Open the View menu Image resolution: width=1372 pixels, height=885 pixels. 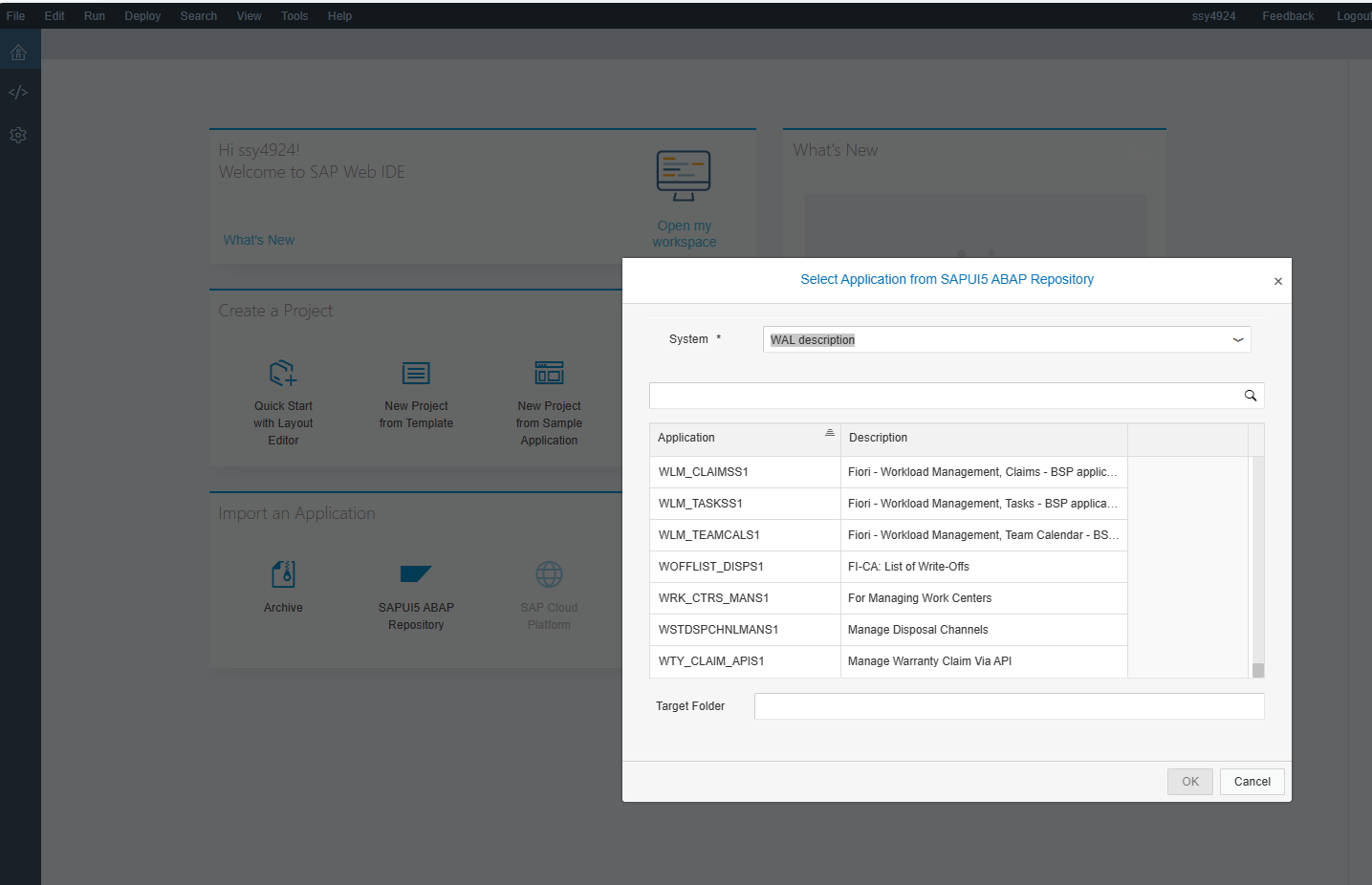250,16
